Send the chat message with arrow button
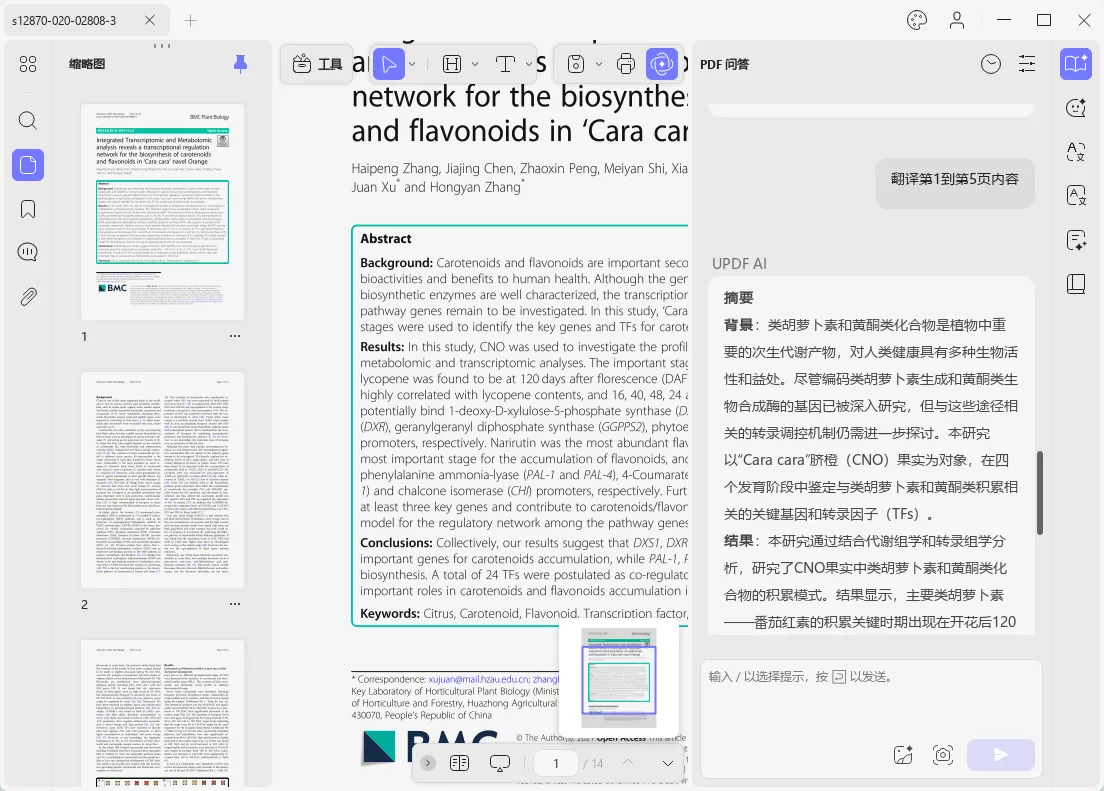1104x791 pixels. [1000, 755]
